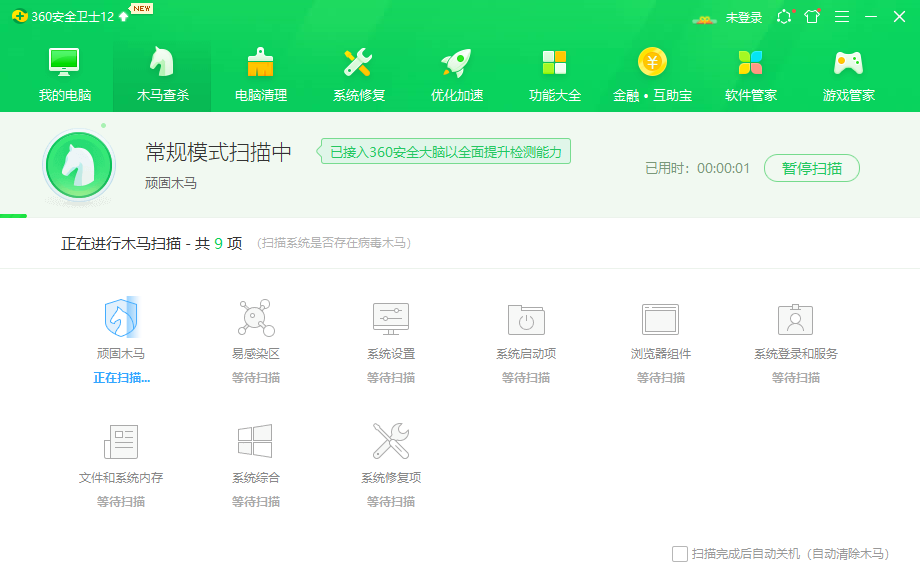Viewport: 920px width, 580px height.
Task: Pause scanning with the 暂停扫描 button
Action: pos(811,168)
